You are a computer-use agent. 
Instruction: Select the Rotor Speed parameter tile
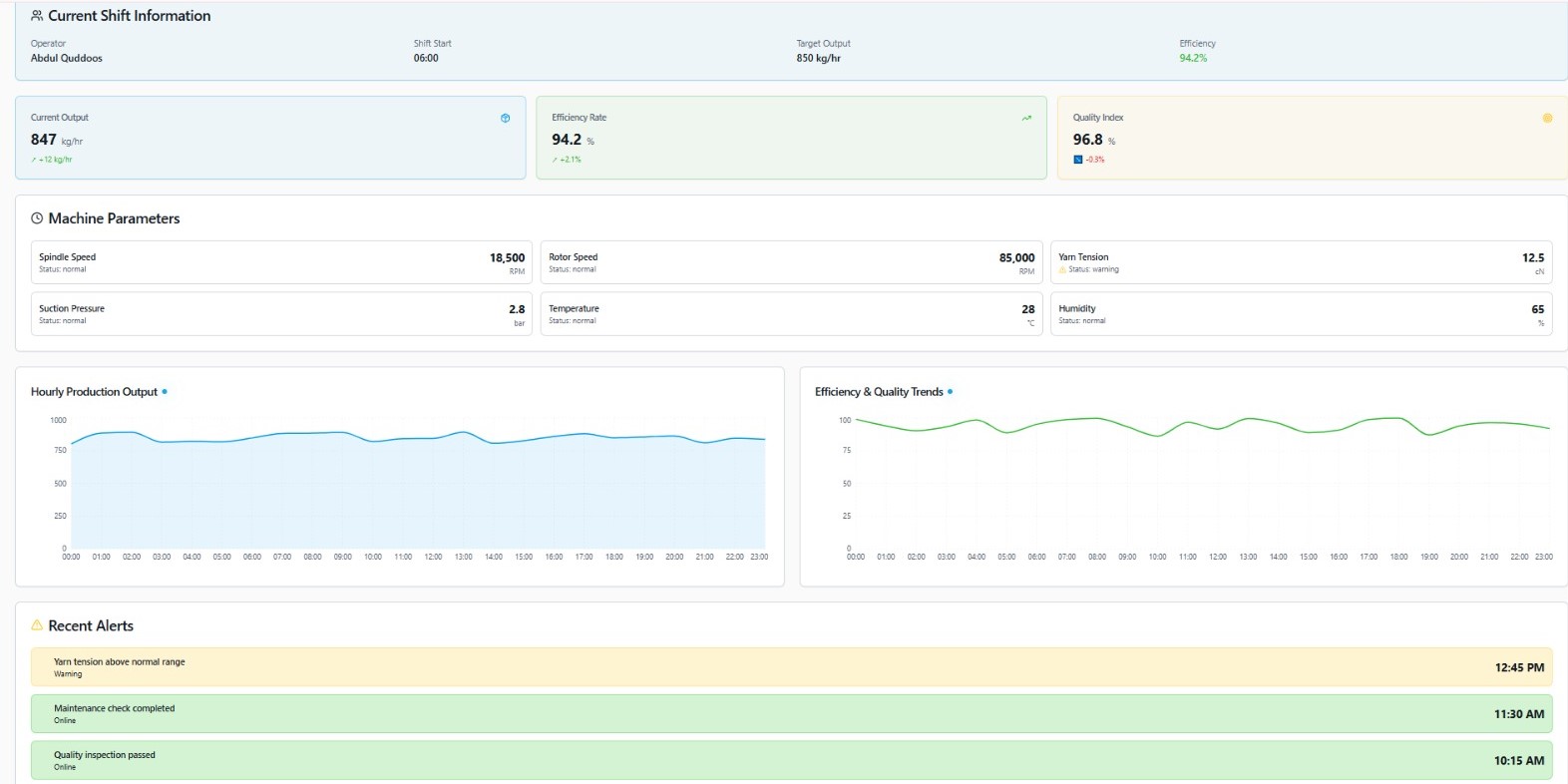[x=791, y=262]
